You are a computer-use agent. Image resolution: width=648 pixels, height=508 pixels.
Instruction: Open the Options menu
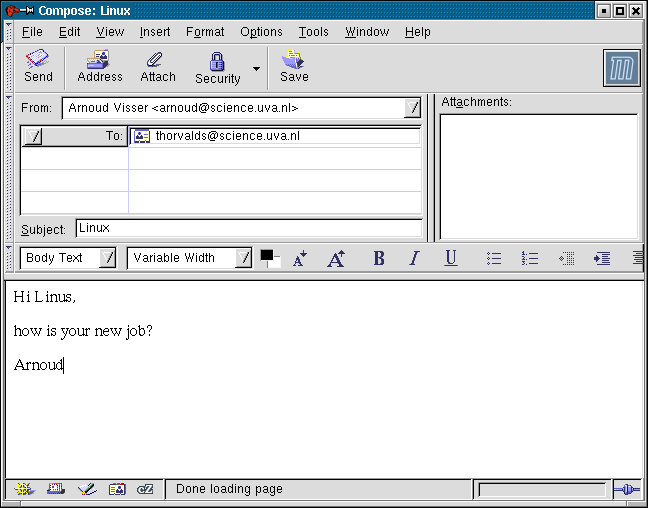pos(261,32)
